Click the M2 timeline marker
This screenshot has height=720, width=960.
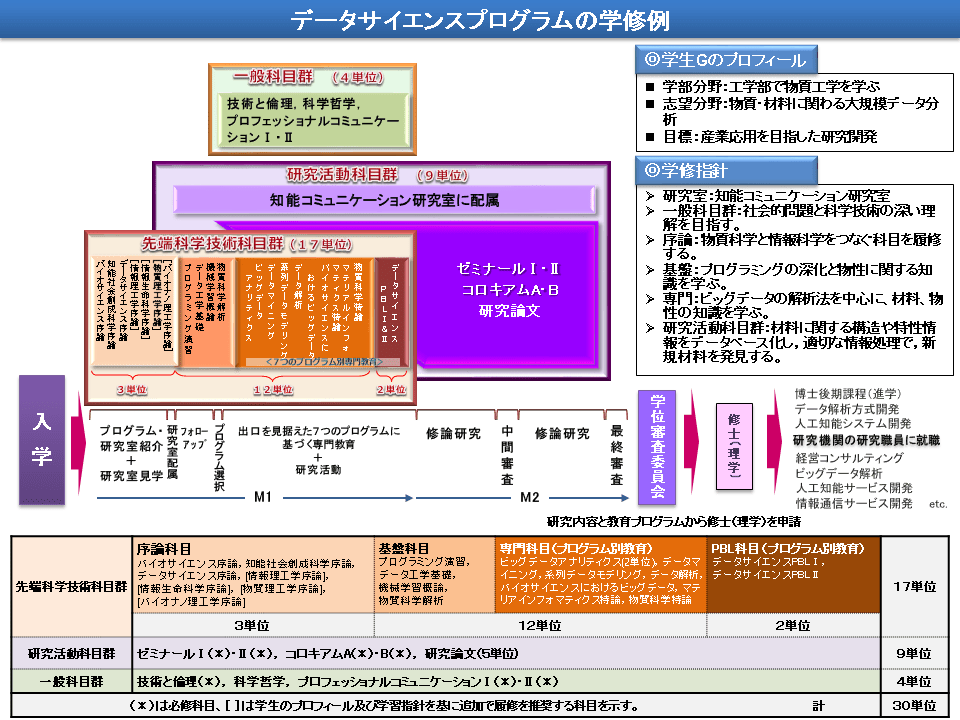pyautogui.click(x=530, y=497)
